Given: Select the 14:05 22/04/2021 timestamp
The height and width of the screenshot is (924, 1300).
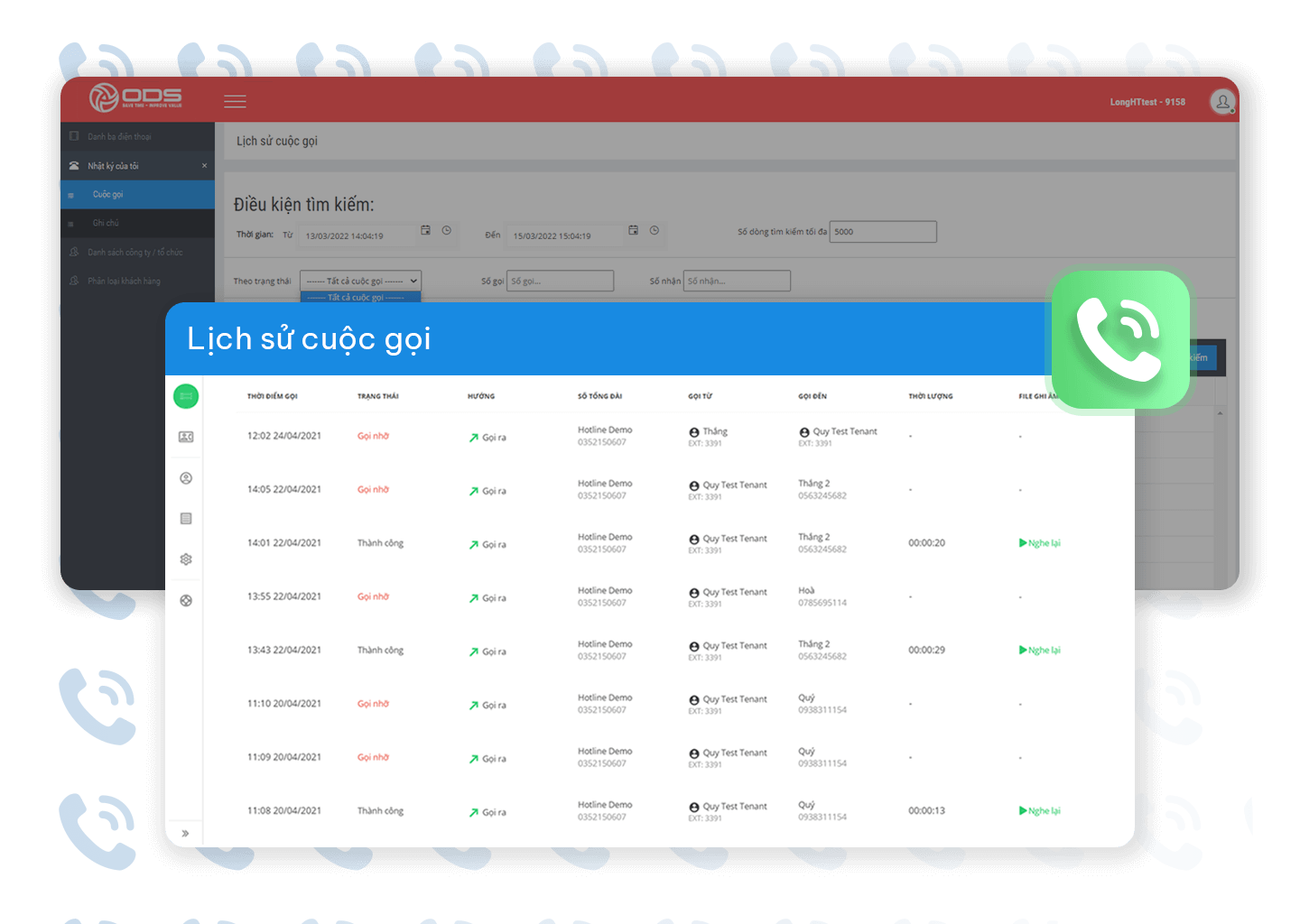Looking at the screenshot, I should pos(284,489).
